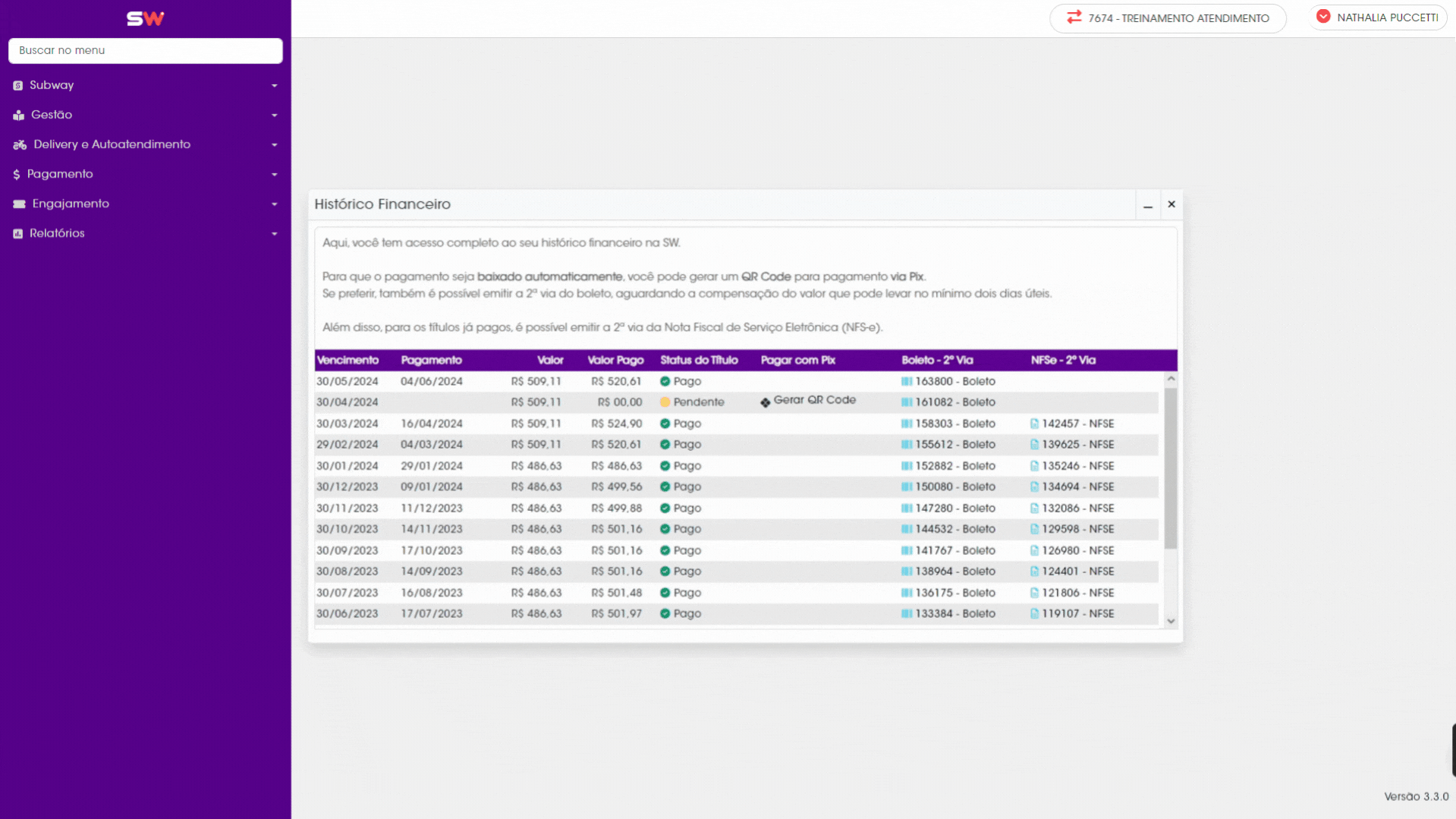Click the boleto barcode icon for 158303
This screenshot has height=819, width=1456.
pyautogui.click(x=907, y=424)
